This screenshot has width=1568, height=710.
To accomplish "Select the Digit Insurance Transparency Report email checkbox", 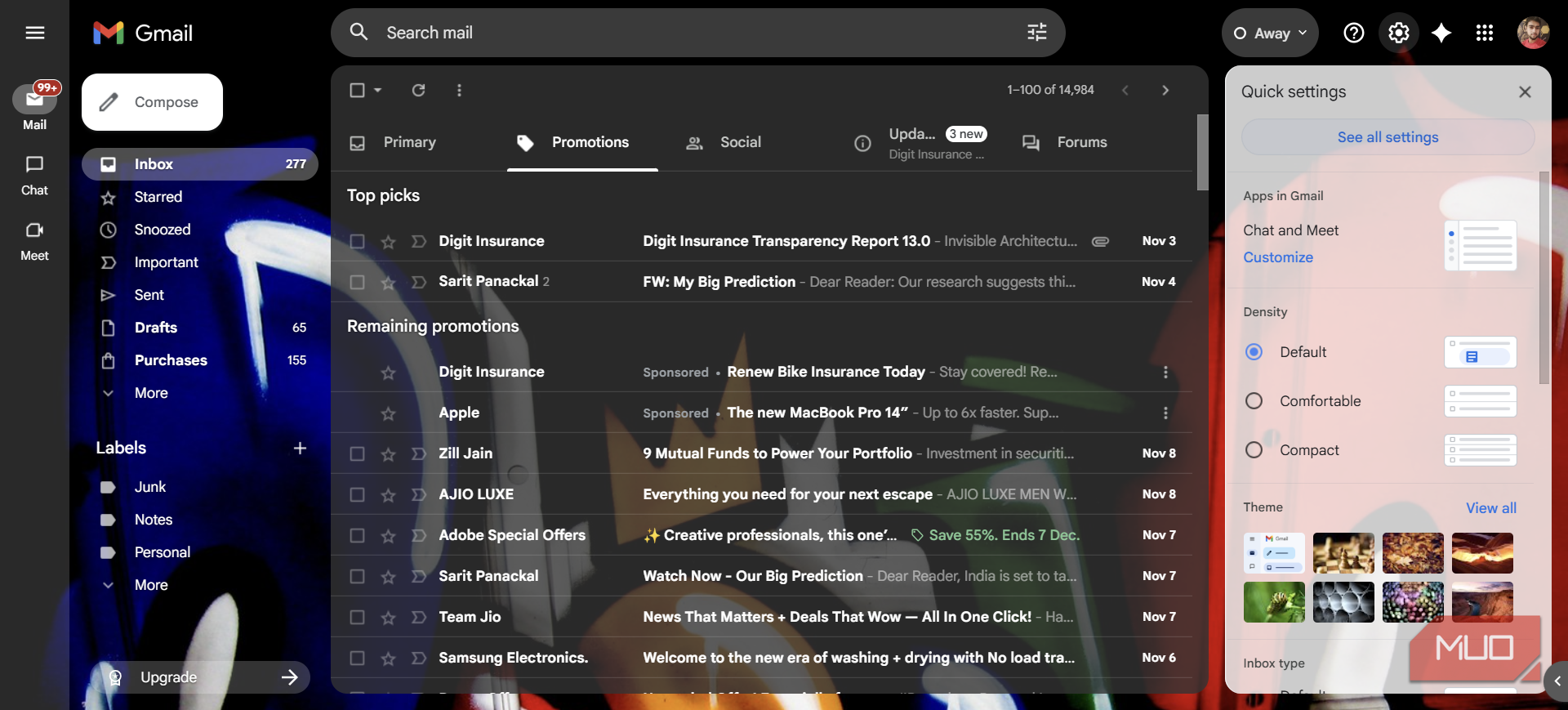I will click(357, 241).
